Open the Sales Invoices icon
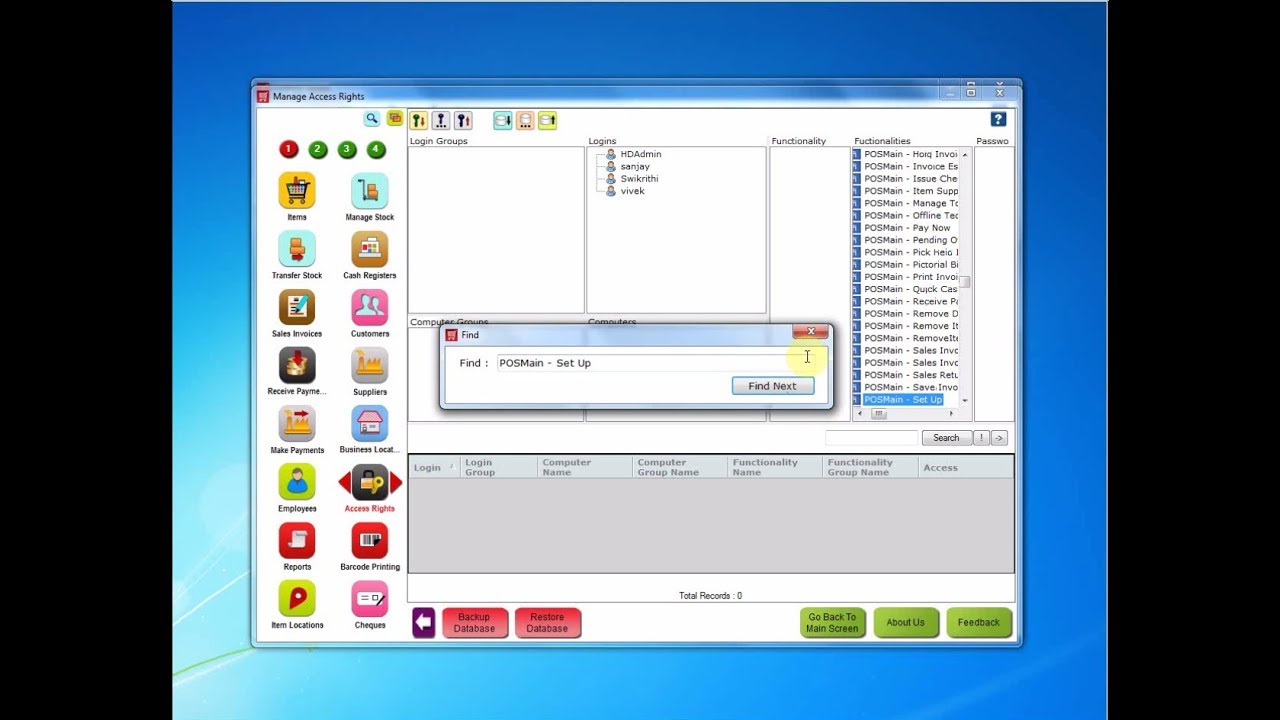The image size is (1280, 720). click(x=297, y=307)
